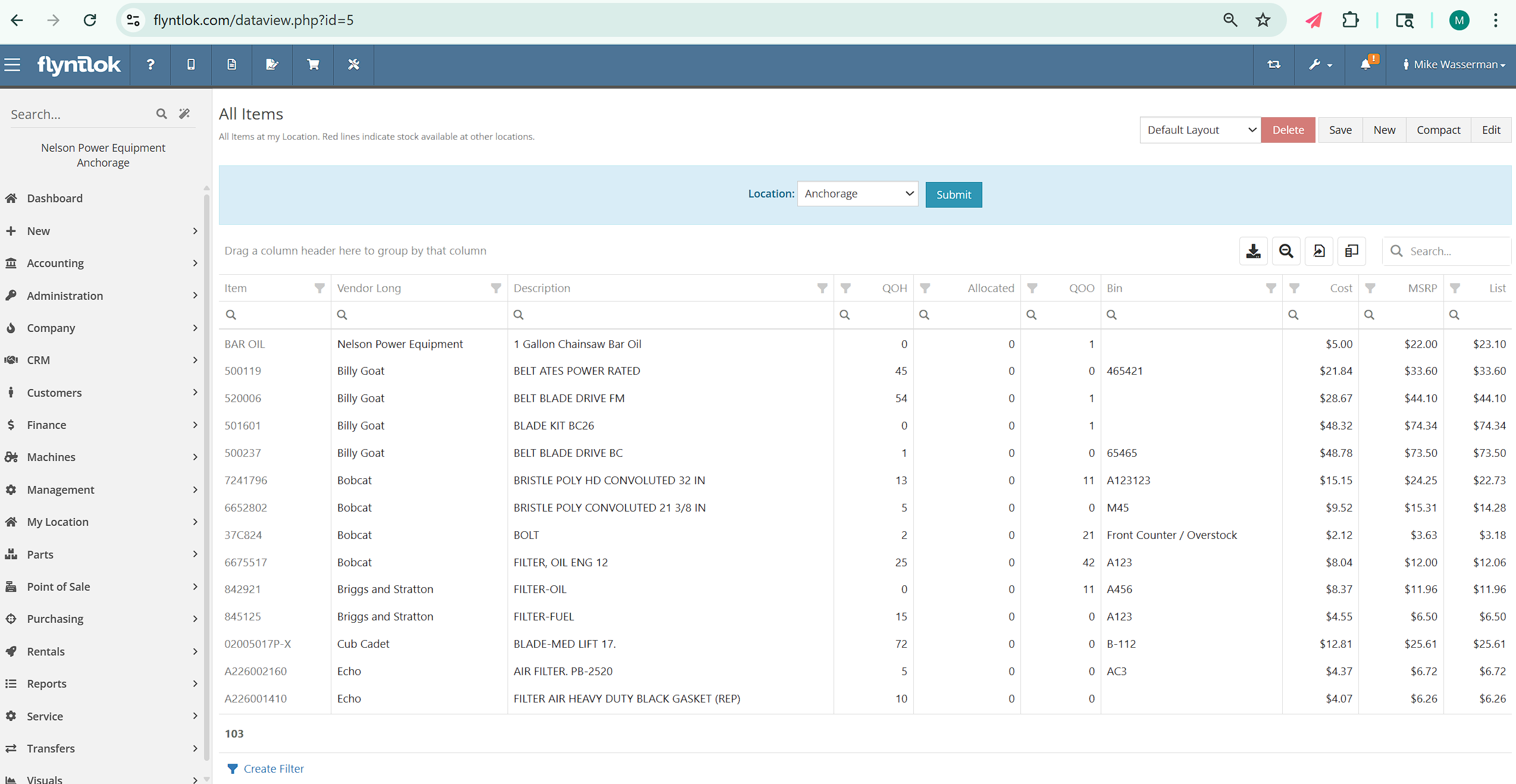Click the zoom-out magnifier grid icon
Image resolution: width=1516 pixels, height=784 pixels.
1286,251
